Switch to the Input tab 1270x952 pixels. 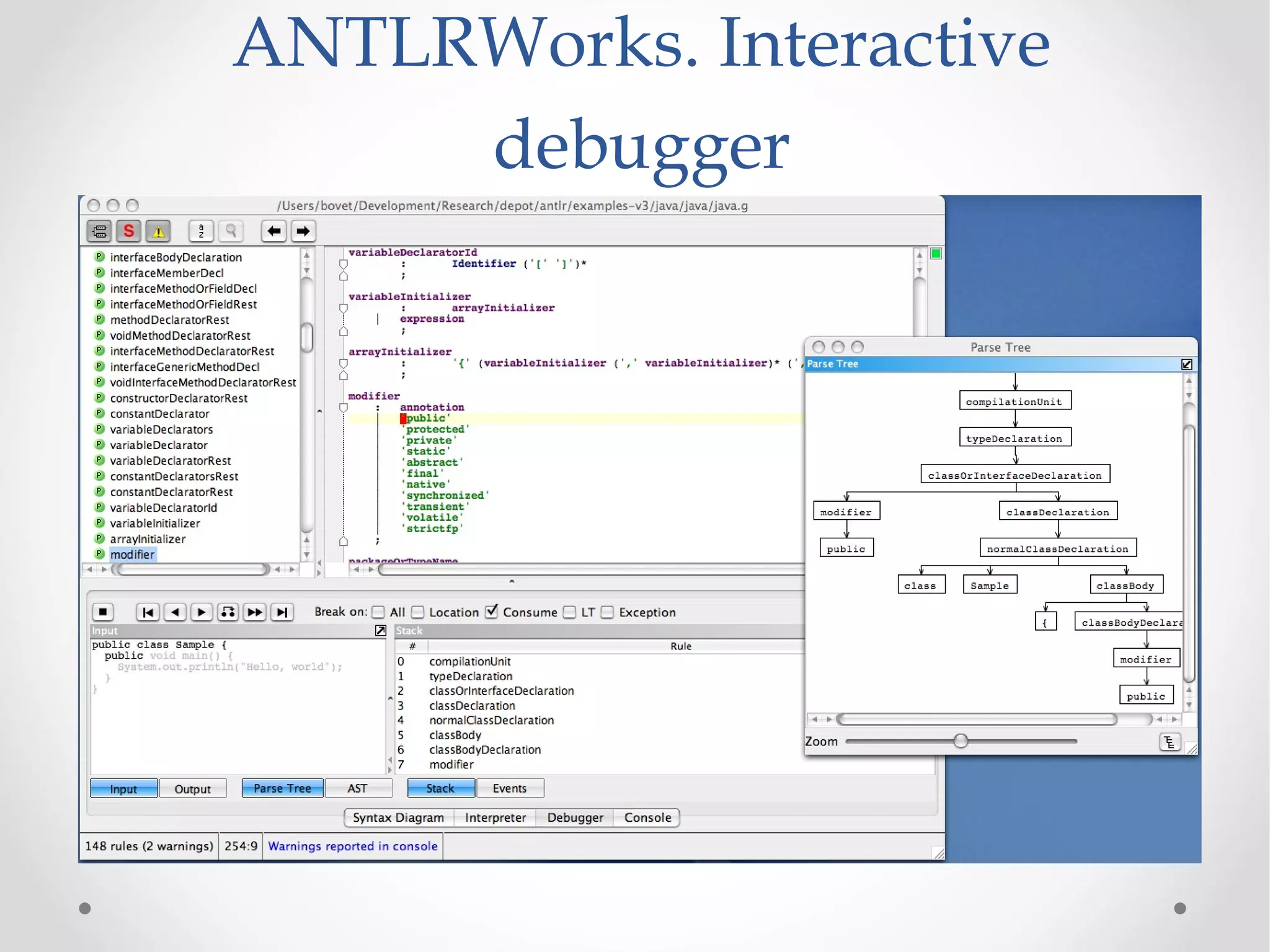pyautogui.click(x=123, y=789)
